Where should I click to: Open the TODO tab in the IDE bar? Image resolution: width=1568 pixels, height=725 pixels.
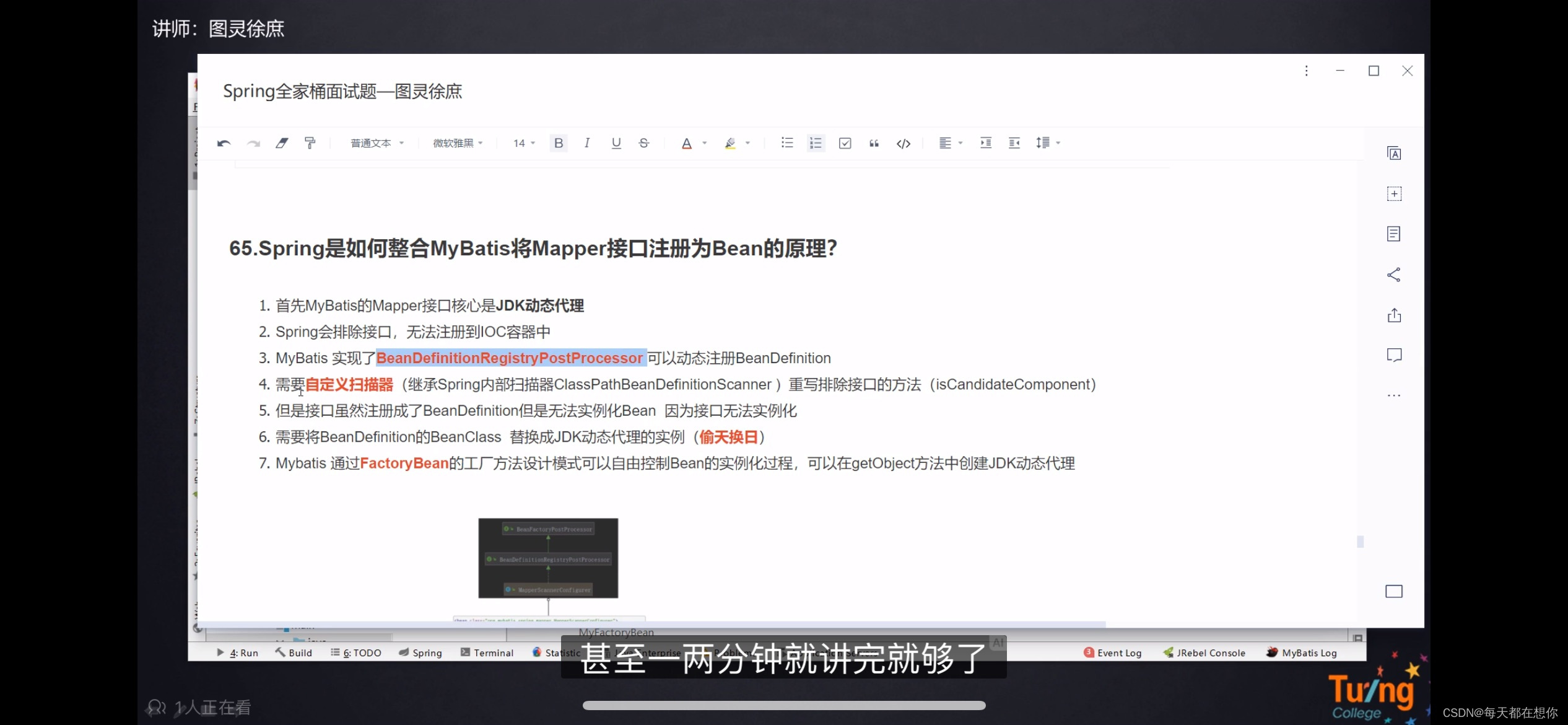[x=356, y=652]
